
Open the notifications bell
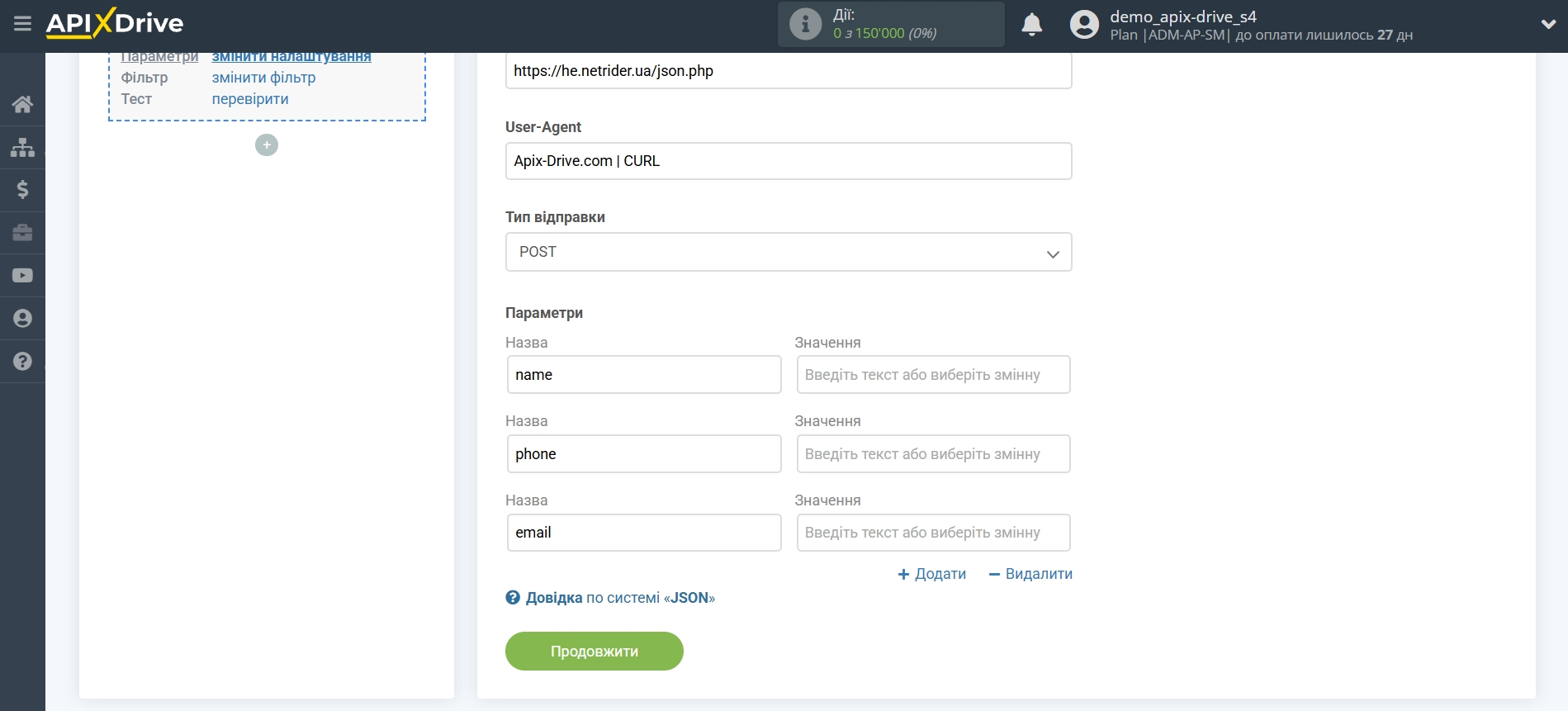coord(1031,25)
